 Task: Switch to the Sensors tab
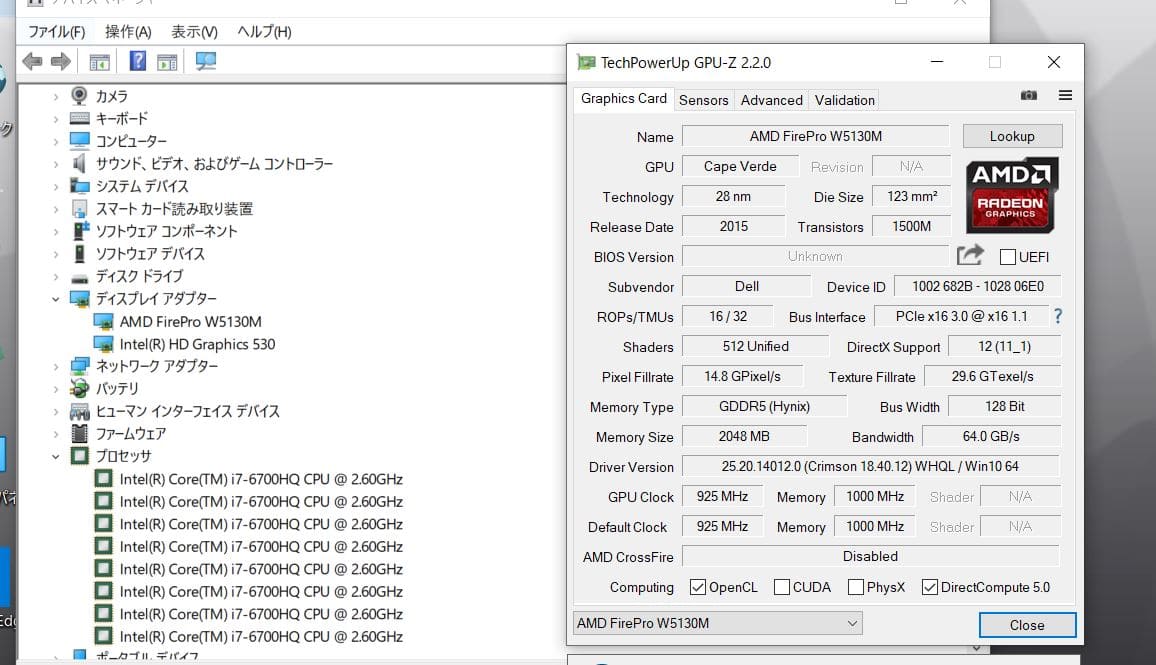(x=703, y=100)
